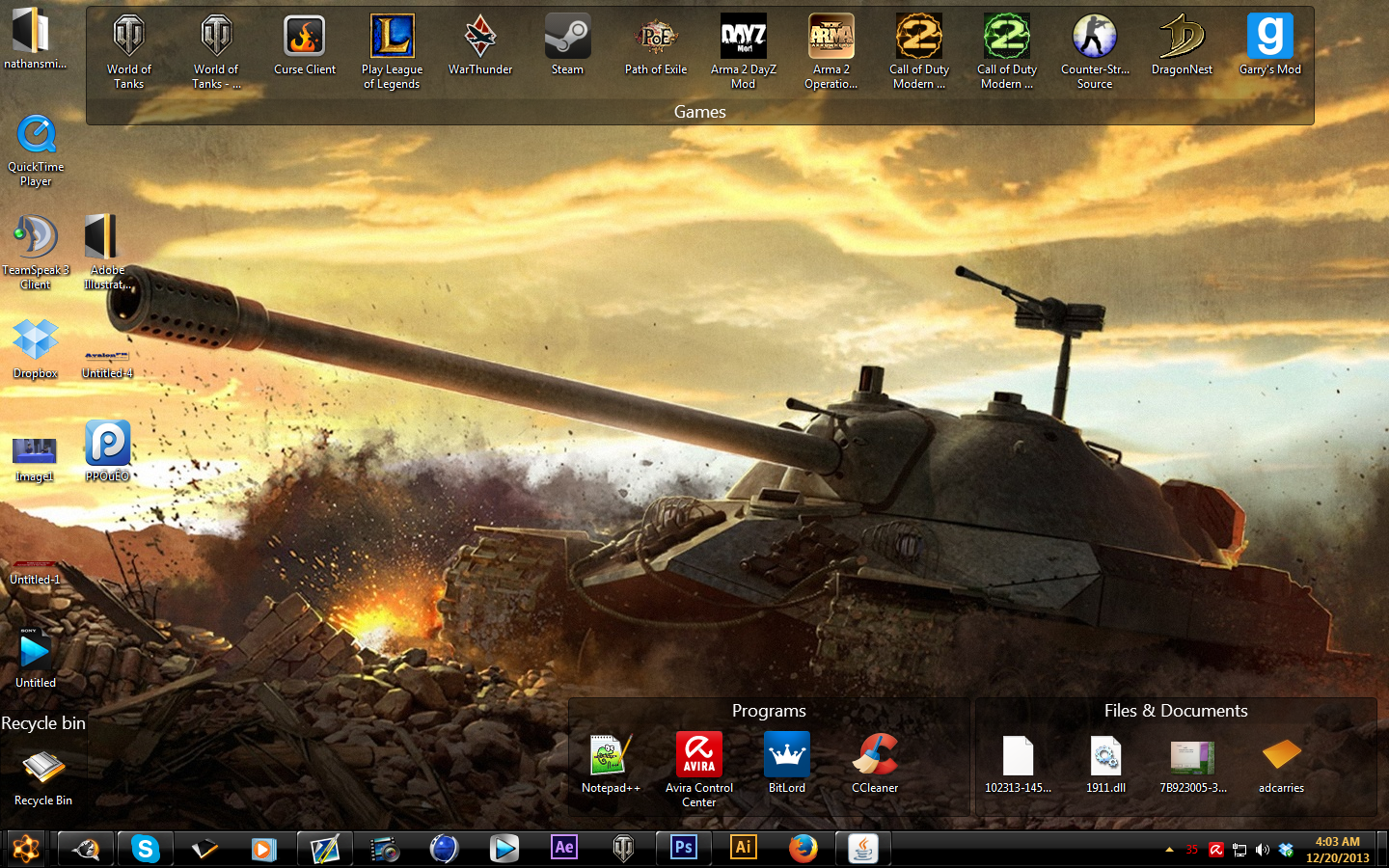Open the DragonNest shortcut
Image resolution: width=1389 pixels, height=868 pixels.
(x=1182, y=45)
